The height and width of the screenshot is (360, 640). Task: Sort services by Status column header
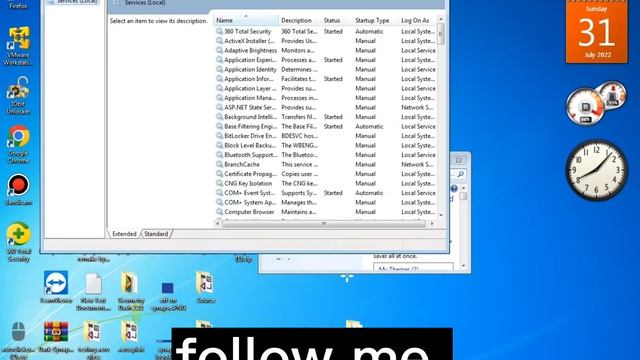click(337, 20)
